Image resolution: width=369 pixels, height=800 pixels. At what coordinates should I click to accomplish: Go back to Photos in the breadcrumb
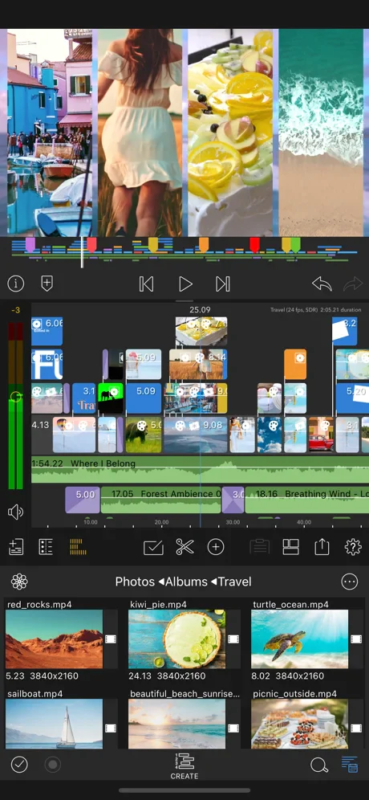pyautogui.click(x=135, y=582)
